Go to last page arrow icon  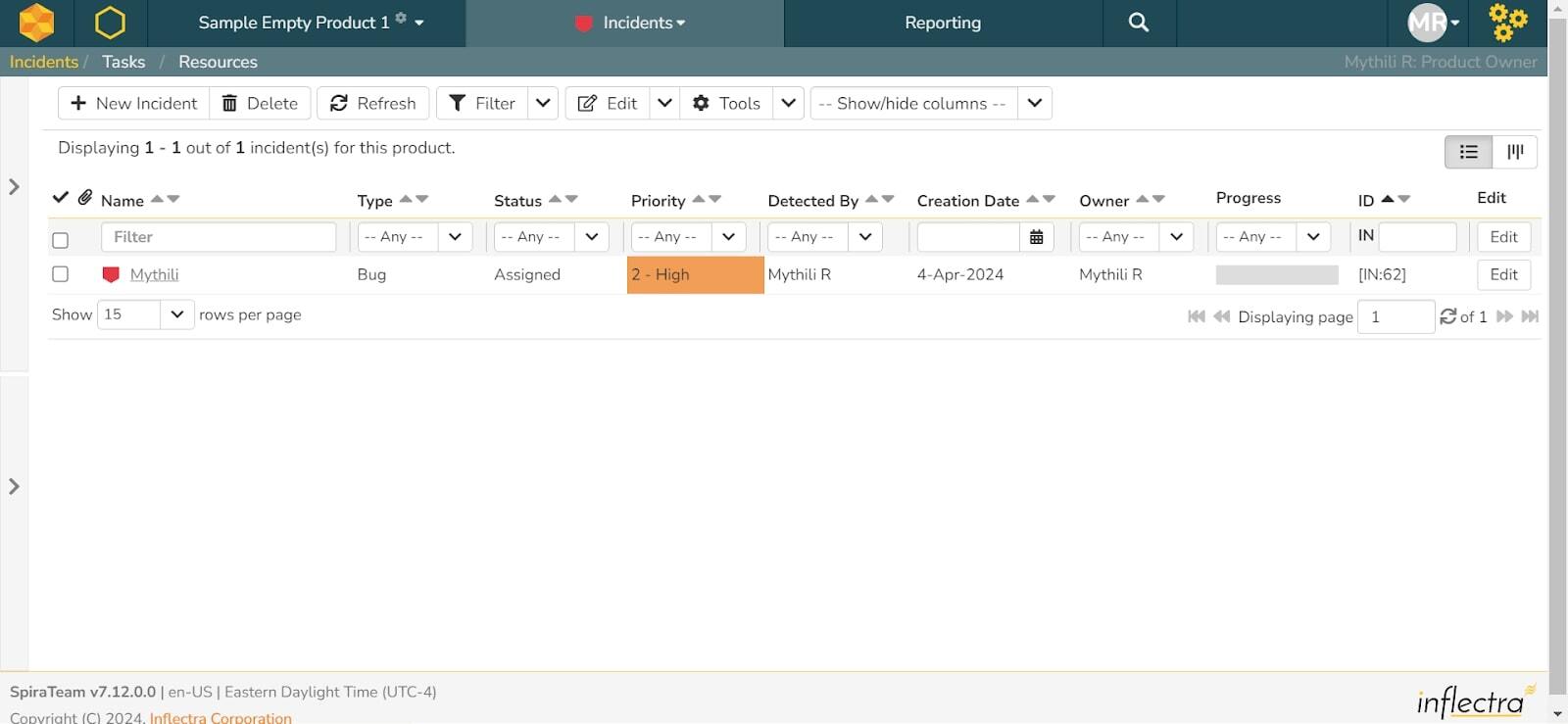tap(1530, 316)
